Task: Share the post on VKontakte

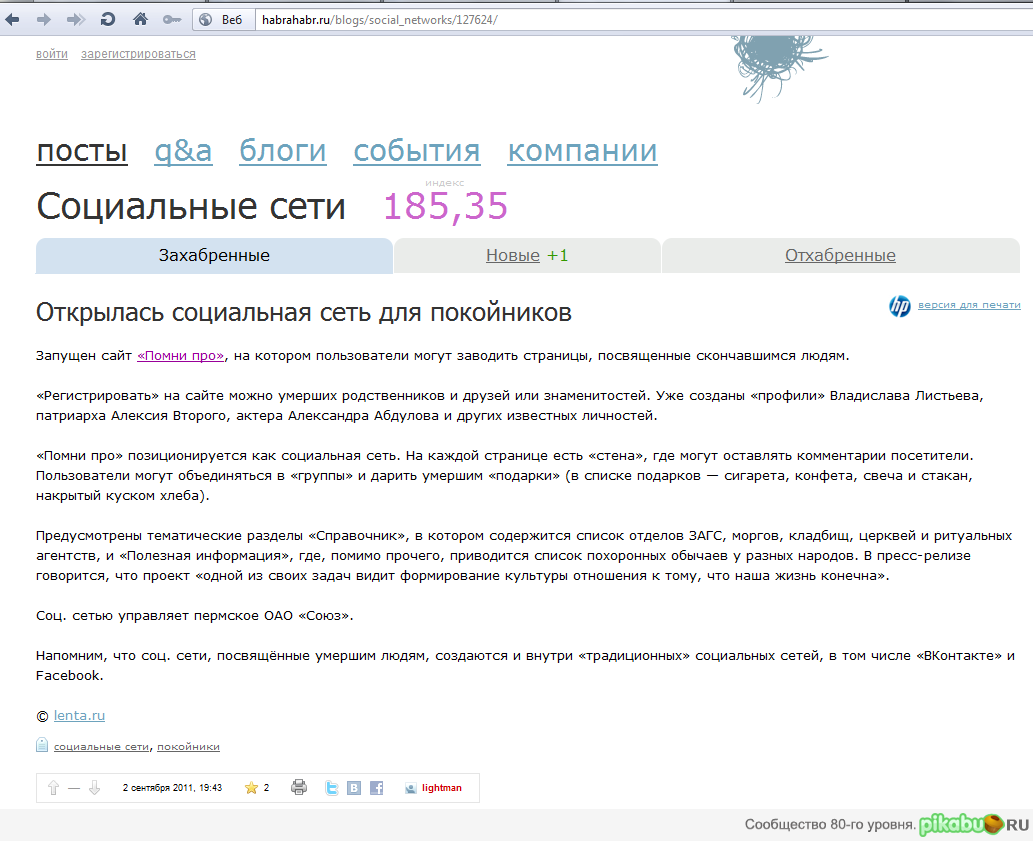Action: click(x=354, y=788)
